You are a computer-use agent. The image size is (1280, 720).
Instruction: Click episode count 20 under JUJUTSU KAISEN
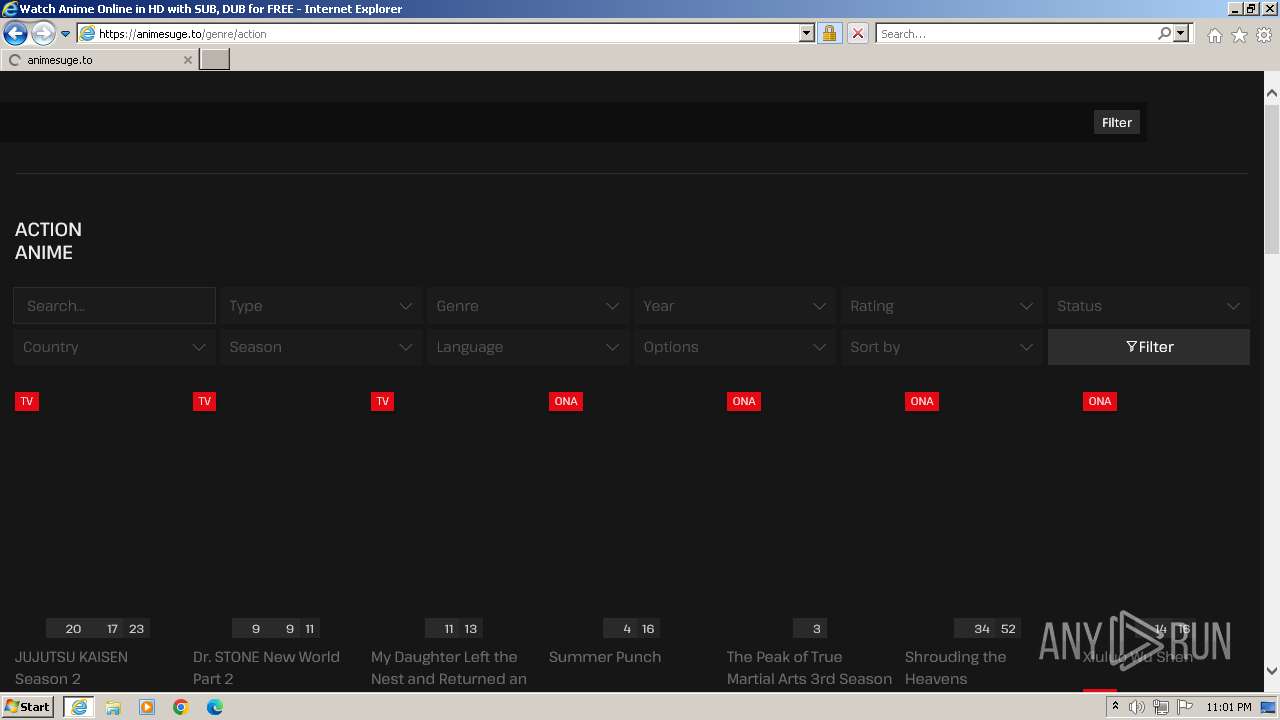(73, 629)
